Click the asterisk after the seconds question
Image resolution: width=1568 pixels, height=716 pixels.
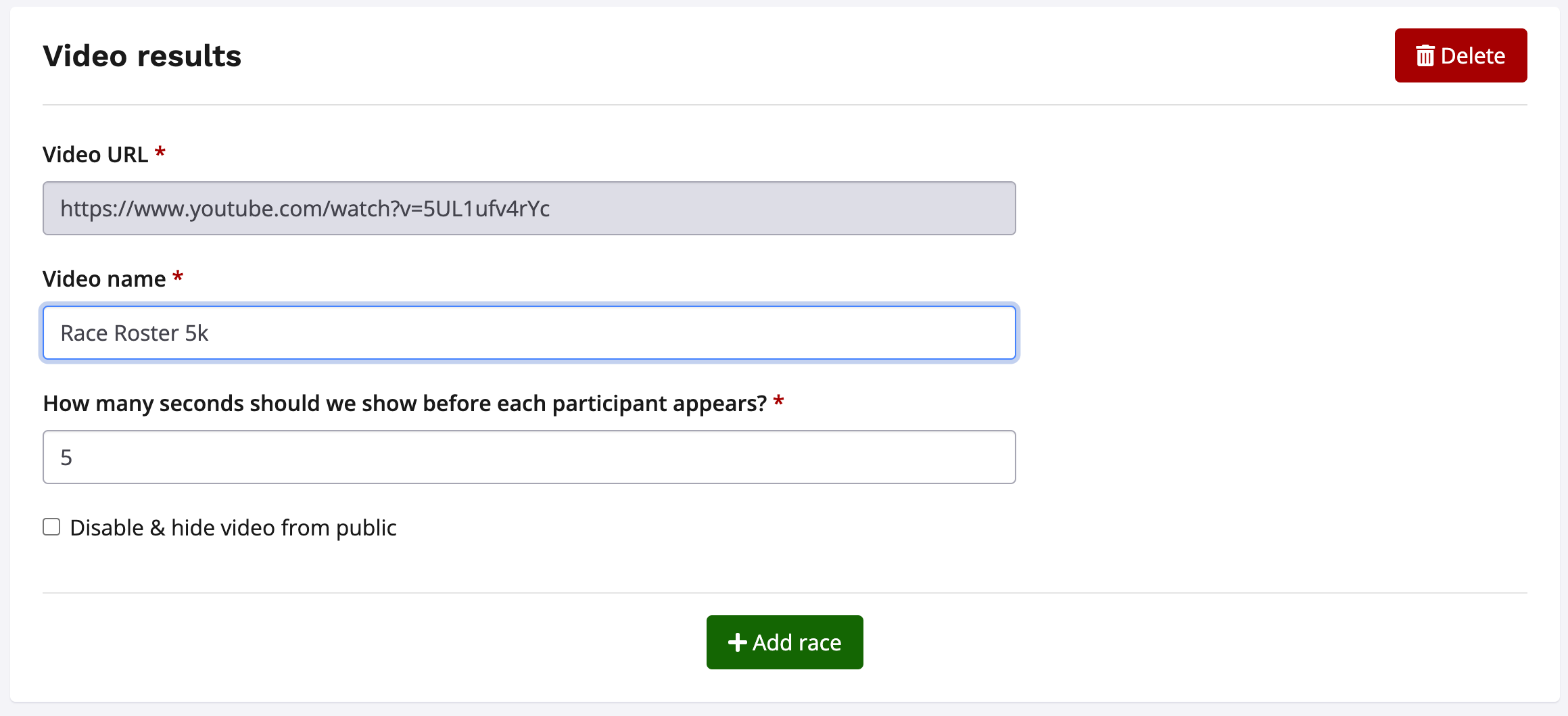pyautogui.click(x=779, y=402)
